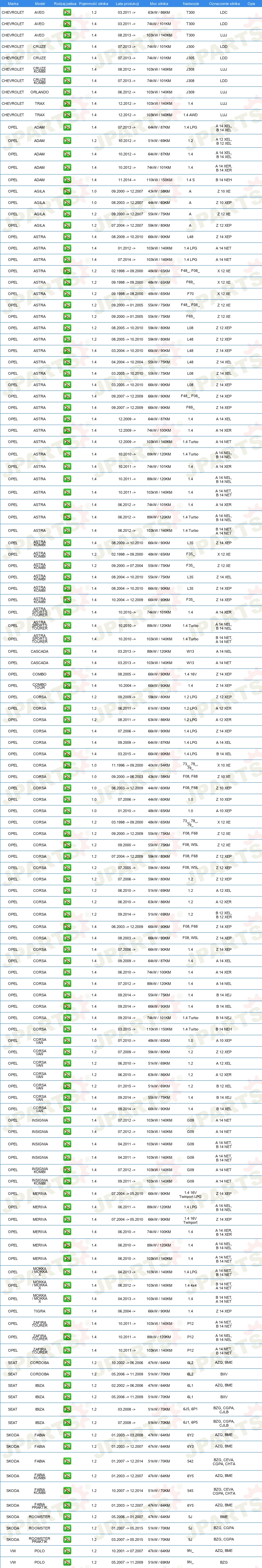Screen dimensions: 262x1568
Task: Click fuel icon for Seat Cordoba BXV
Action: tap(67, 1374)
